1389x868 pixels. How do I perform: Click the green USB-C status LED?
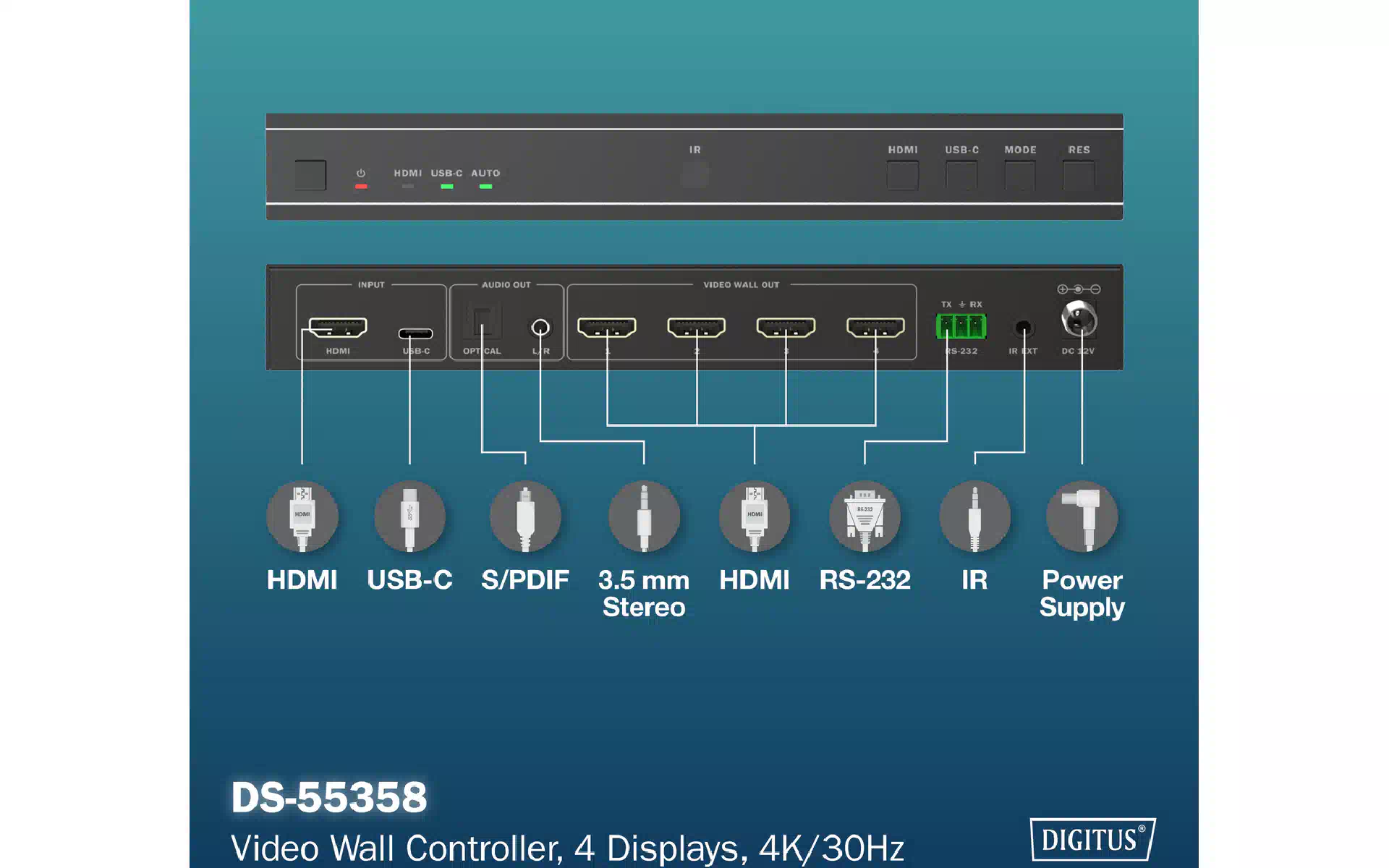(x=447, y=187)
